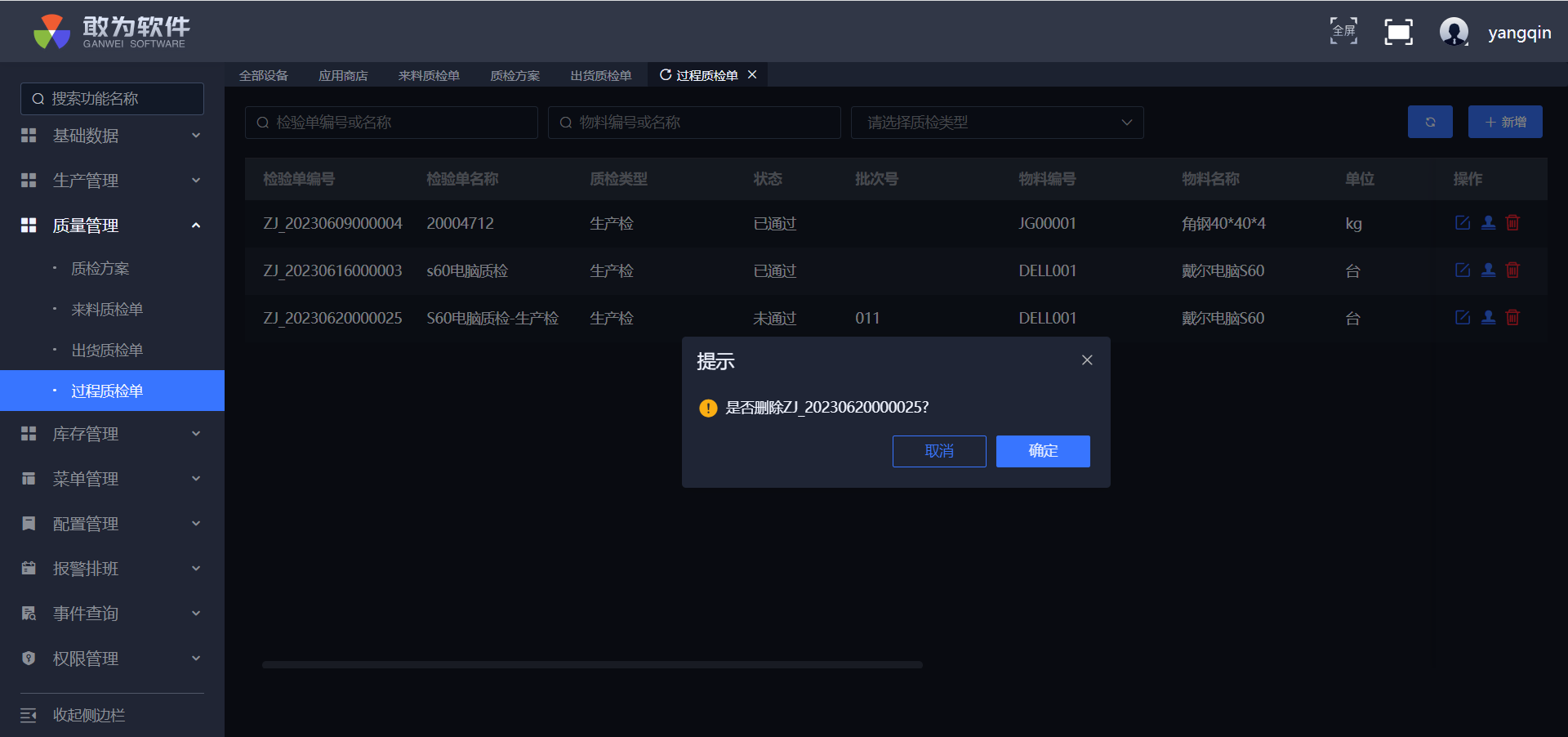Click the horizontal scrollbar under the table

pos(592,665)
